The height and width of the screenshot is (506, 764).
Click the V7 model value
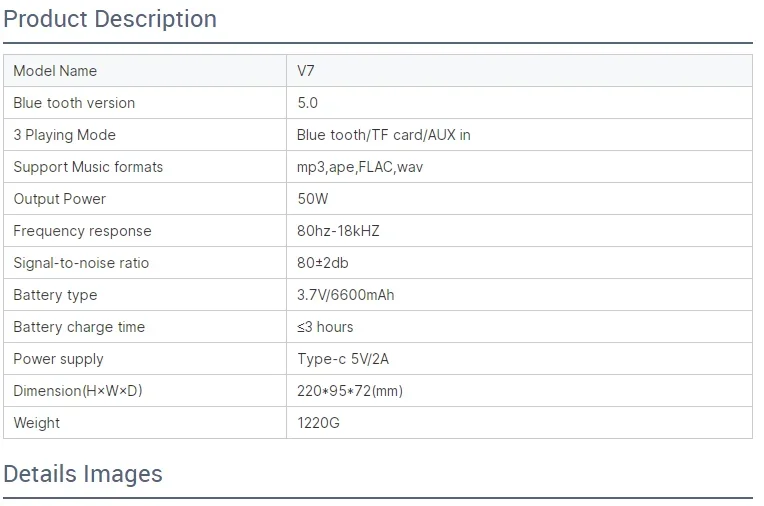pos(306,71)
